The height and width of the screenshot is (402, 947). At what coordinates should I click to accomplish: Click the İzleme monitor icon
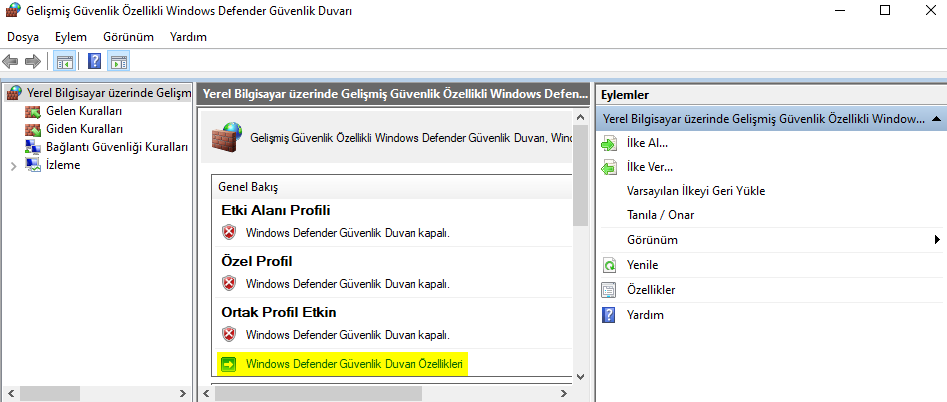click(x=33, y=165)
